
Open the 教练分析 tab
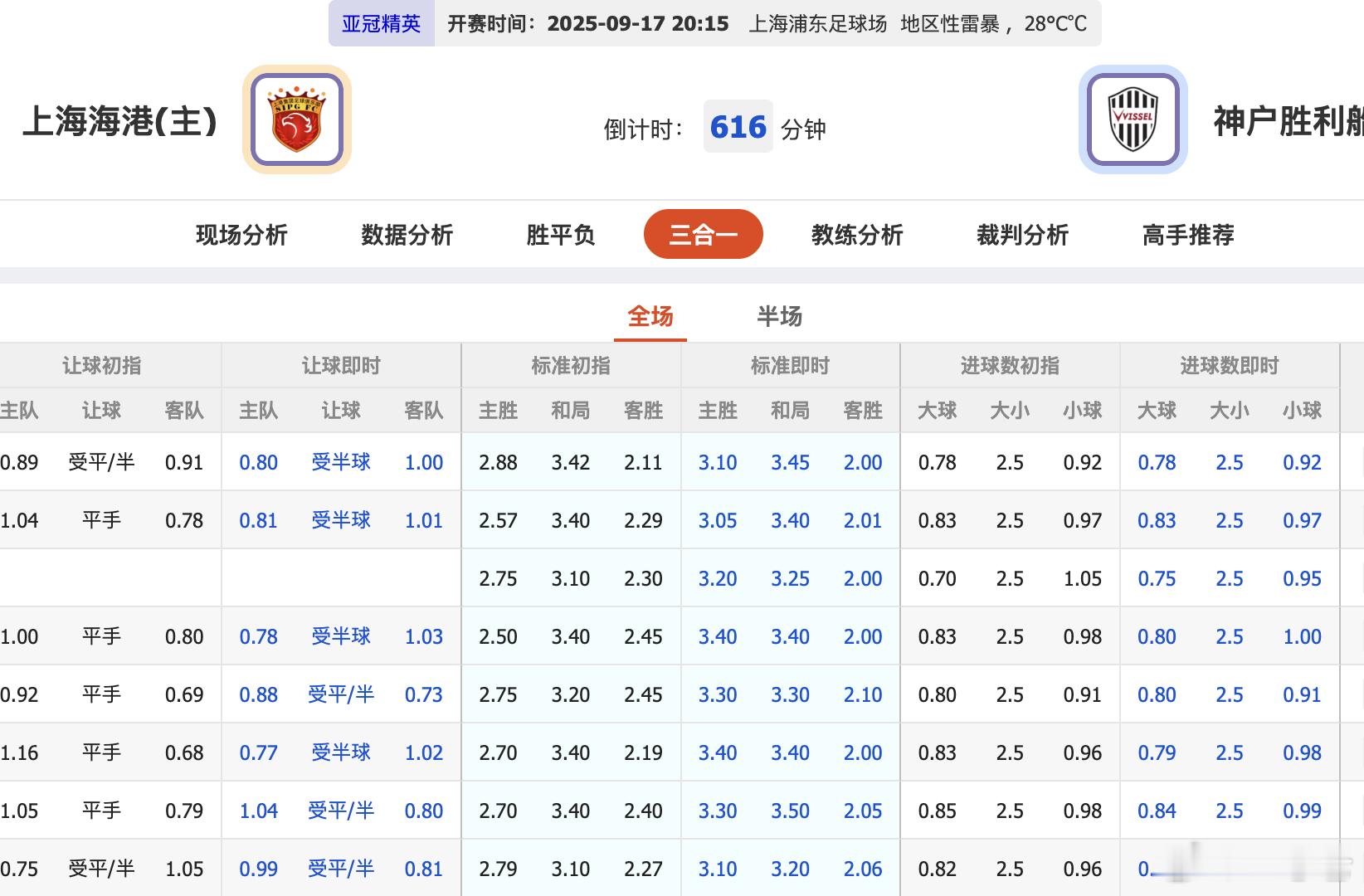coord(857,235)
